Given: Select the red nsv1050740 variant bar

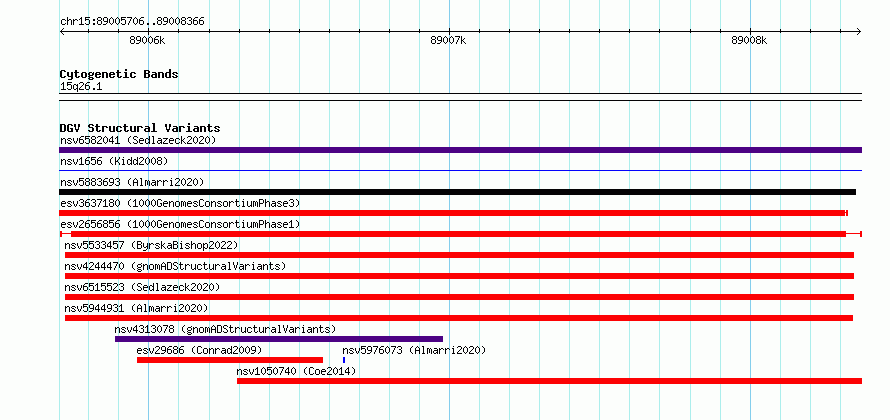Looking at the screenshot, I should click(549, 381).
